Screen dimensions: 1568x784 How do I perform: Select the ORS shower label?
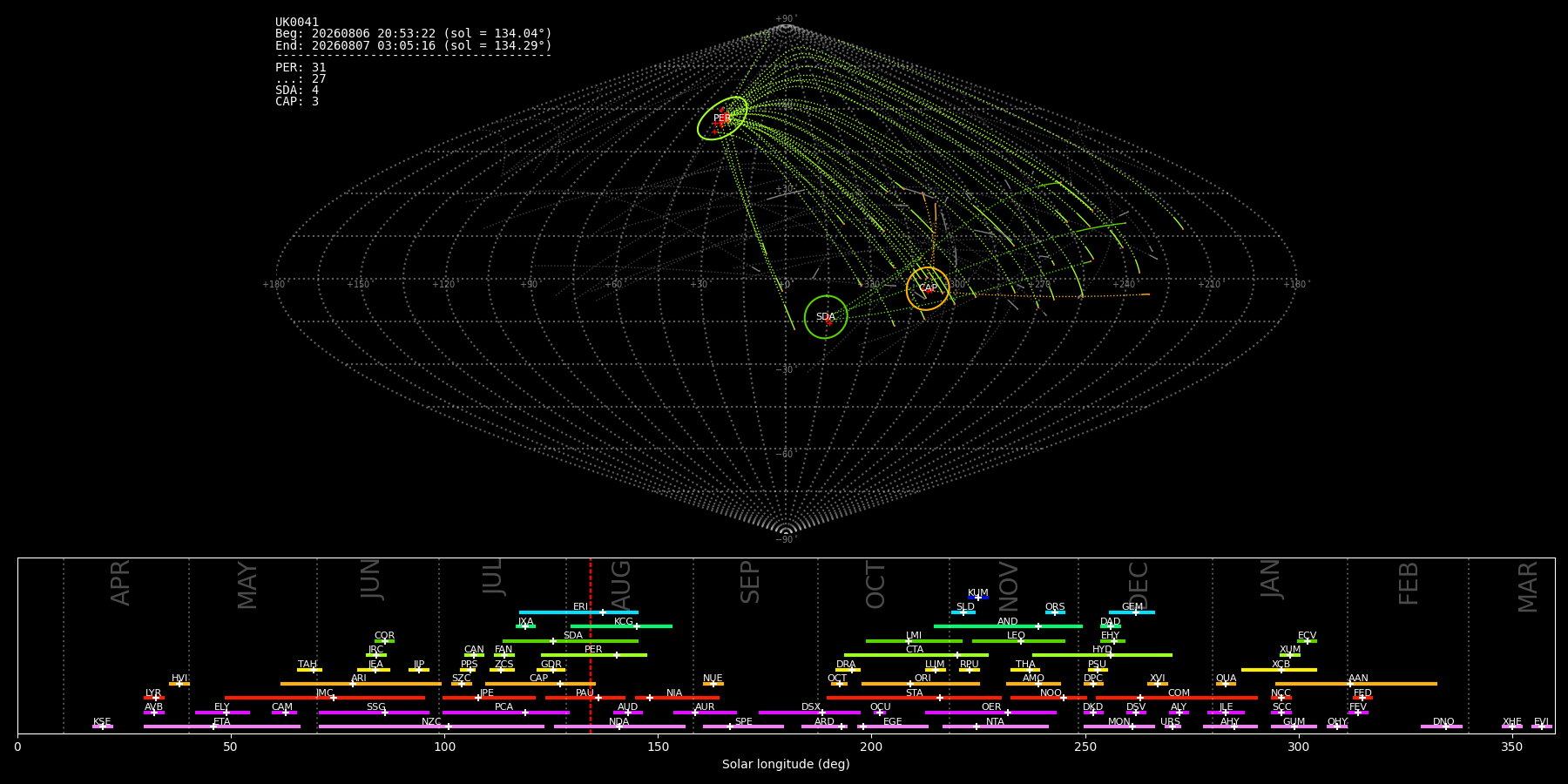[x=1055, y=607]
